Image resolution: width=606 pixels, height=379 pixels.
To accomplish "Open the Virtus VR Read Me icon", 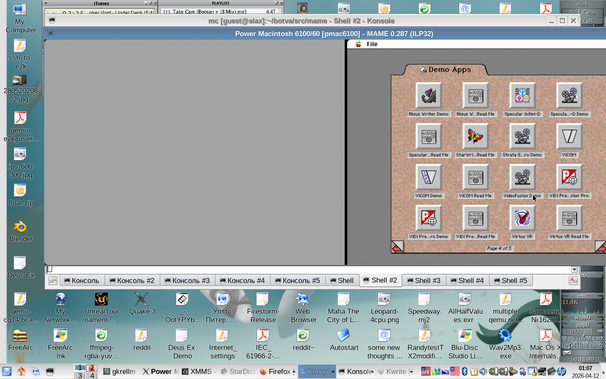I will tap(569, 218).
